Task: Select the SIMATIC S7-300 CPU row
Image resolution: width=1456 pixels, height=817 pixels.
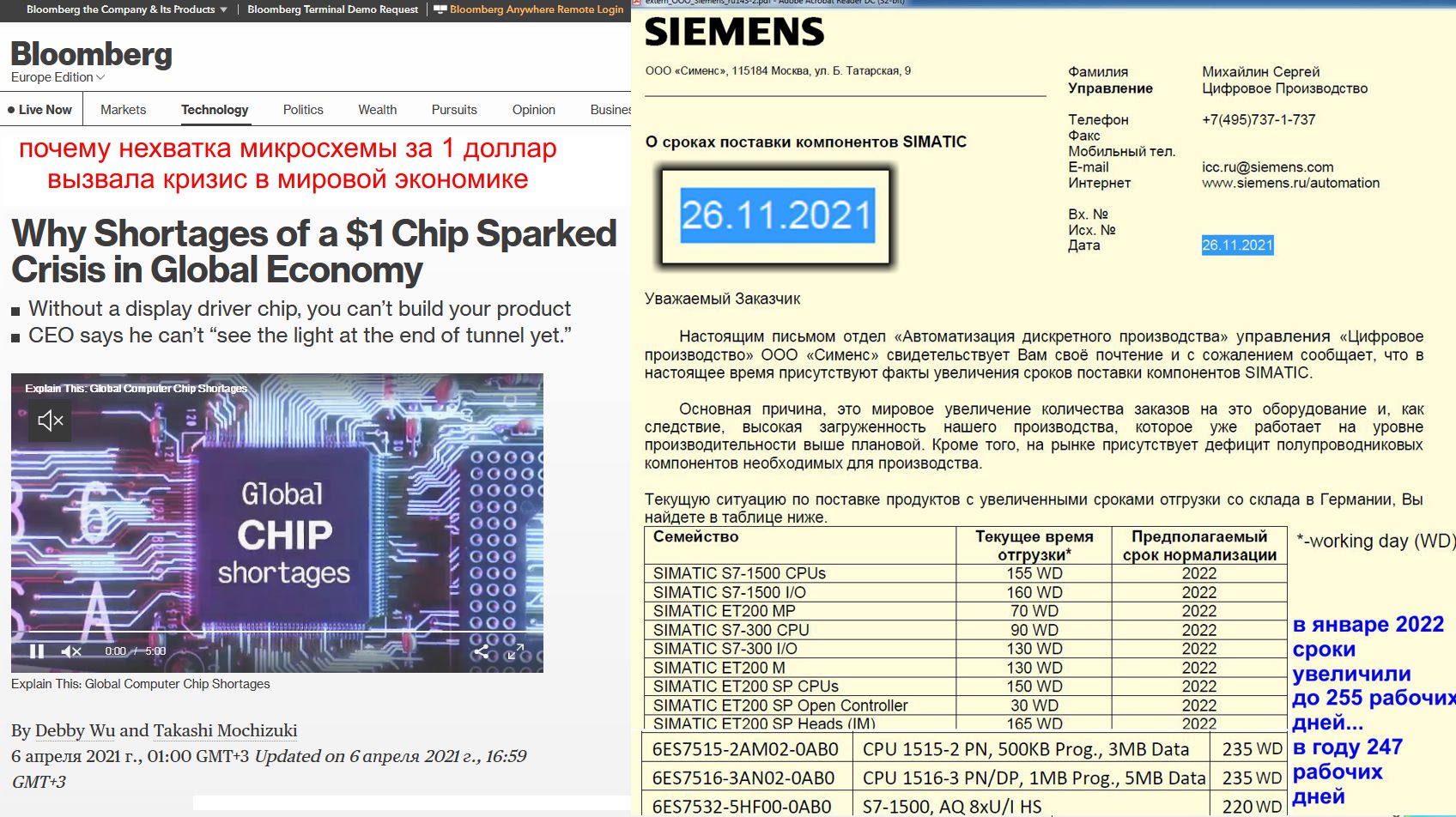Action: click(966, 630)
